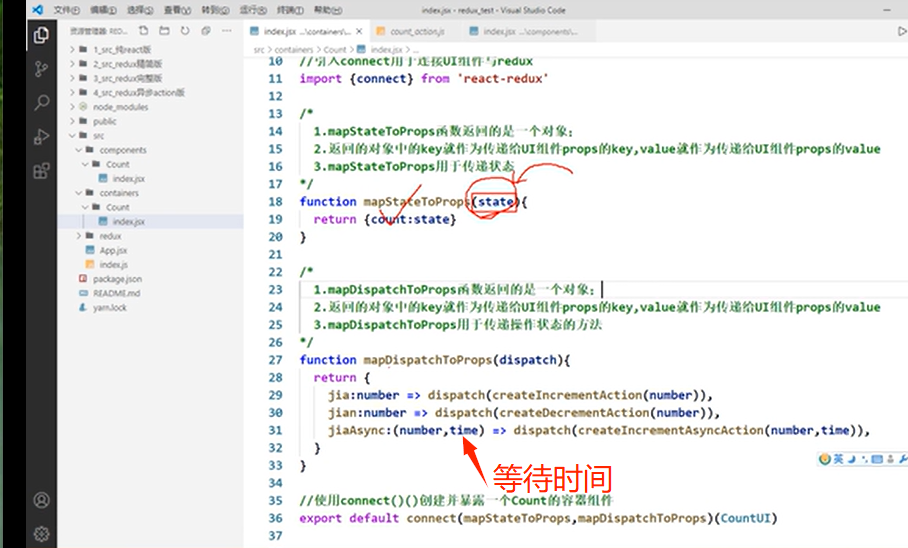Click CountUI on line 36
Viewport: 908px width, 548px height.
coord(745,518)
